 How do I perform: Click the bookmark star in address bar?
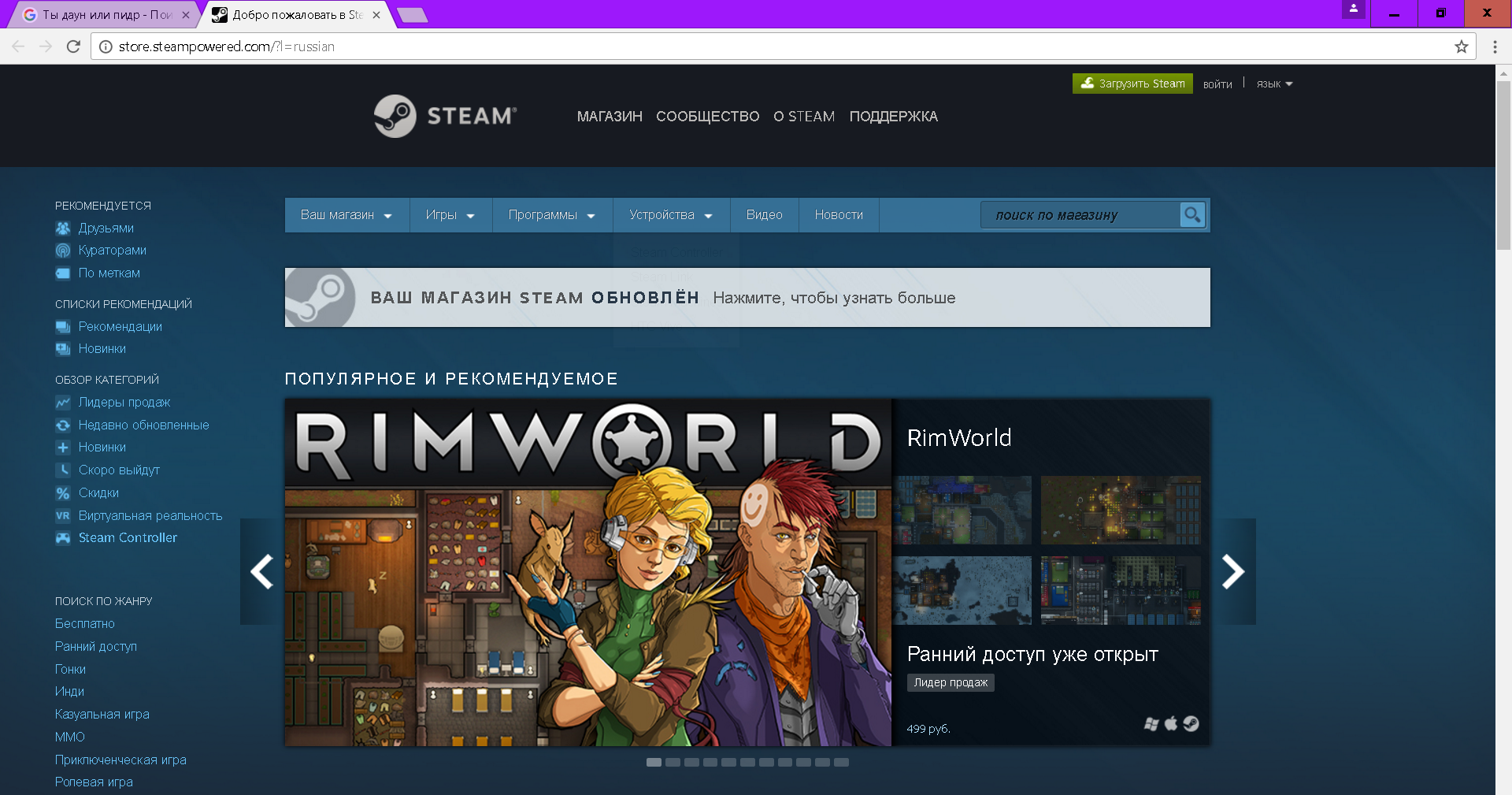click(x=1462, y=46)
